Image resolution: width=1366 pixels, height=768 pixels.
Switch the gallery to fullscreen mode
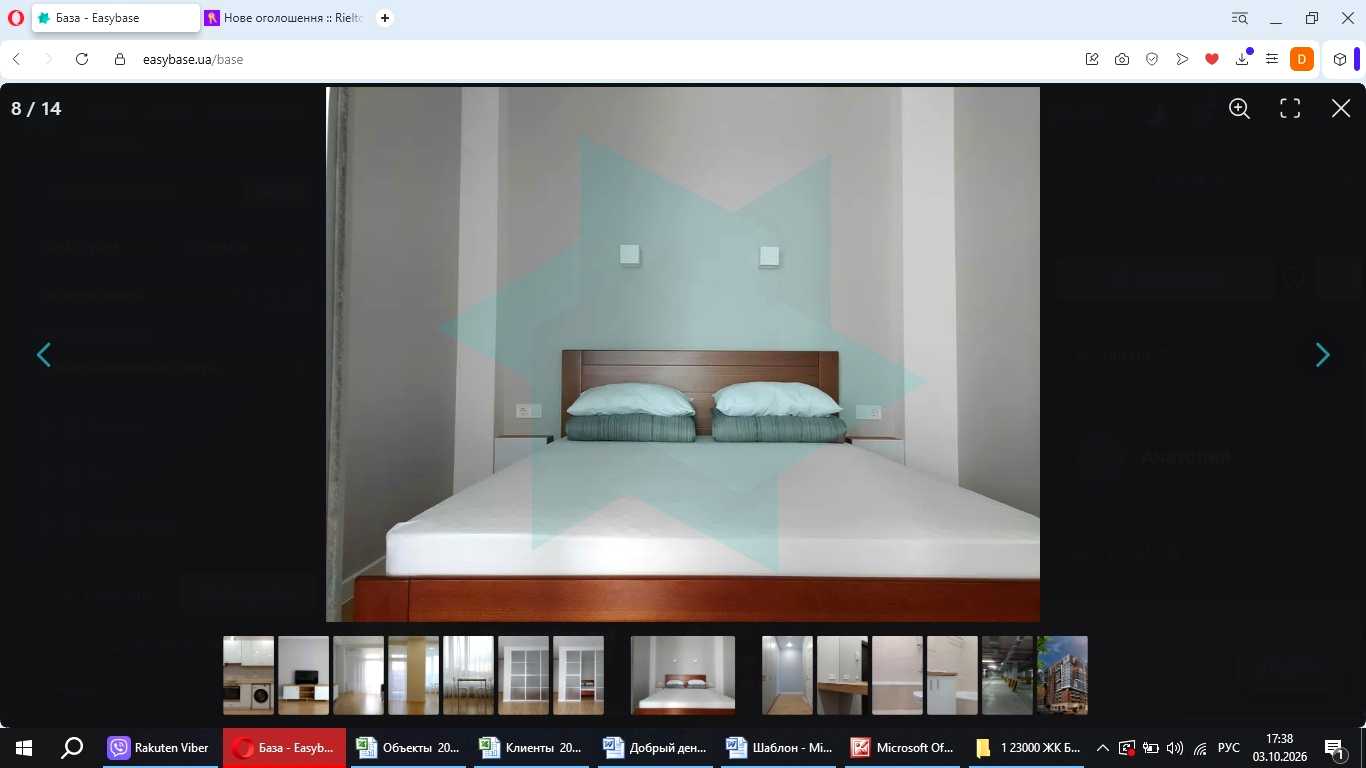click(1290, 109)
